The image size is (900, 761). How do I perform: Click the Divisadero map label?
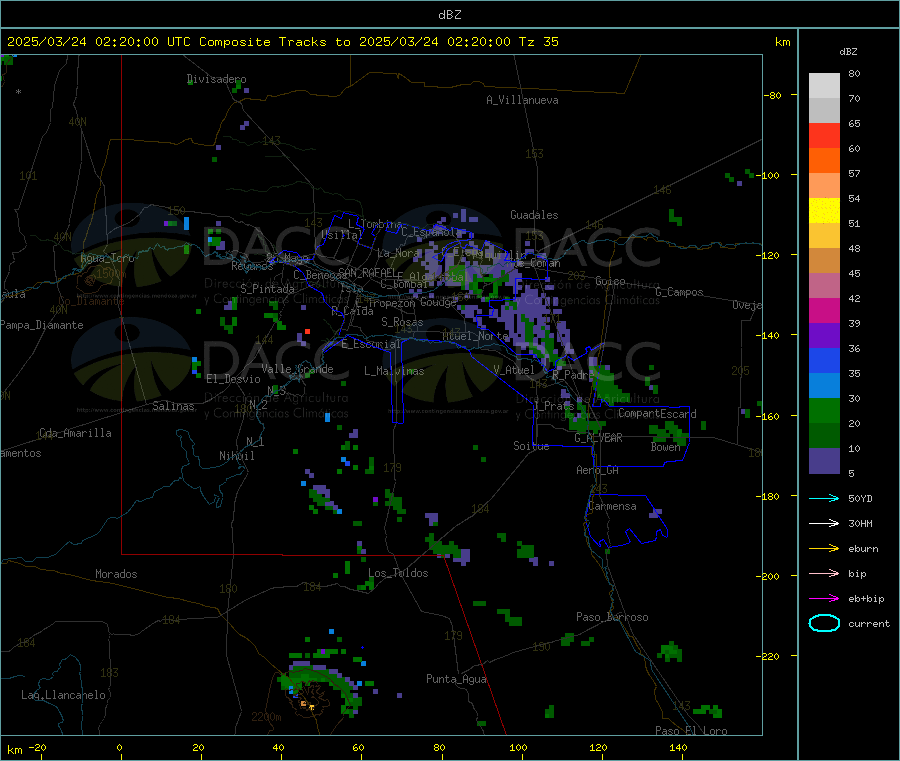(217, 79)
